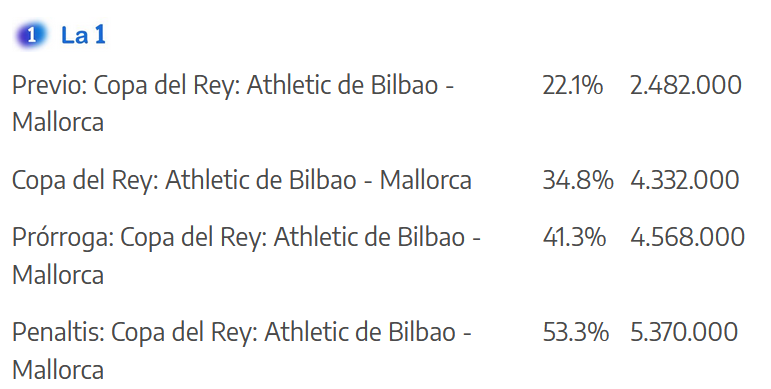Click the 22.1% share value
Viewport: 771px width, 389px height.
(572, 85)
